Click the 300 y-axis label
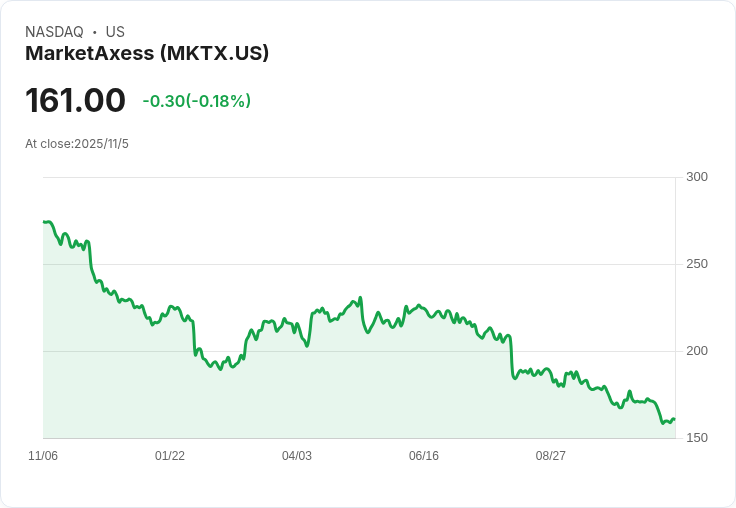This screenshot has height=508, width=736. point(697,177)
